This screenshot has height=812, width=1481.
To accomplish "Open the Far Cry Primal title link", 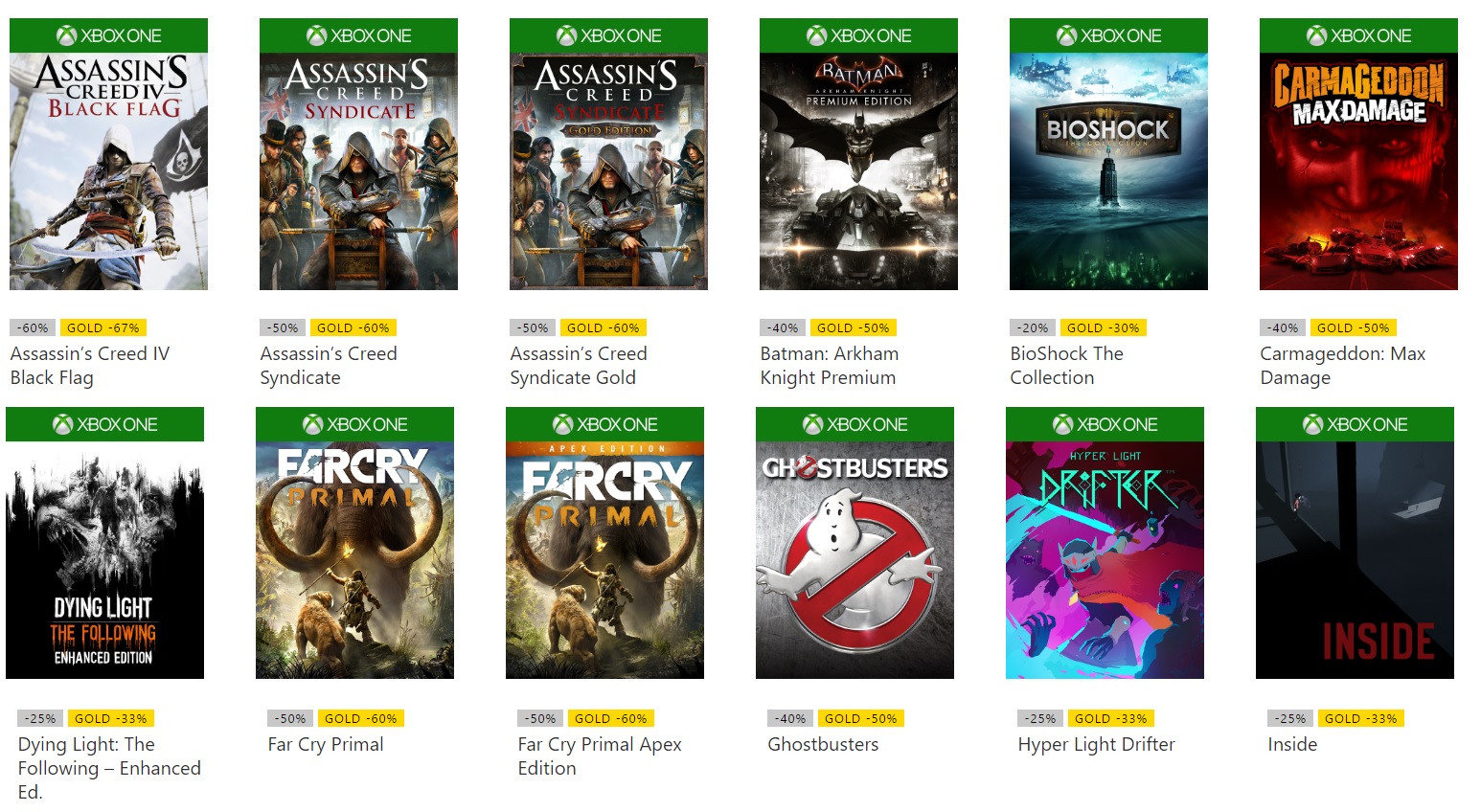I will (x=326, y=744).
